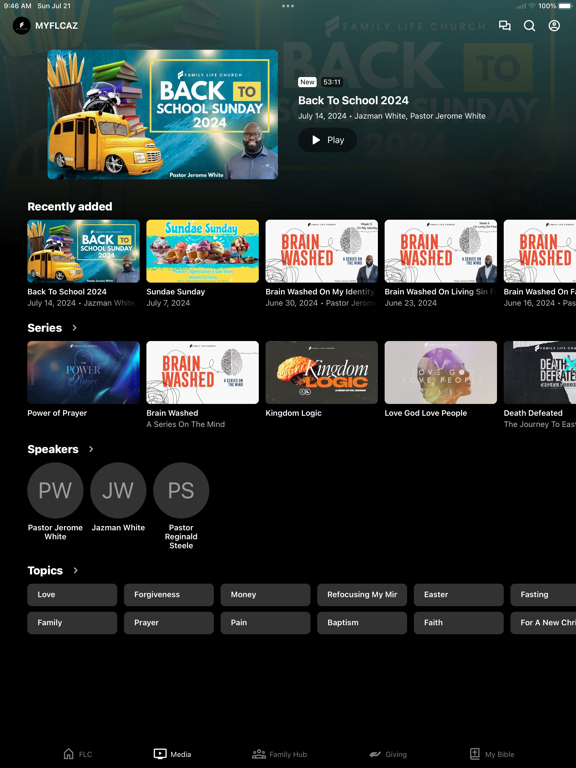
Task: Tap the My Bible book icon
Action: point(475,754)
